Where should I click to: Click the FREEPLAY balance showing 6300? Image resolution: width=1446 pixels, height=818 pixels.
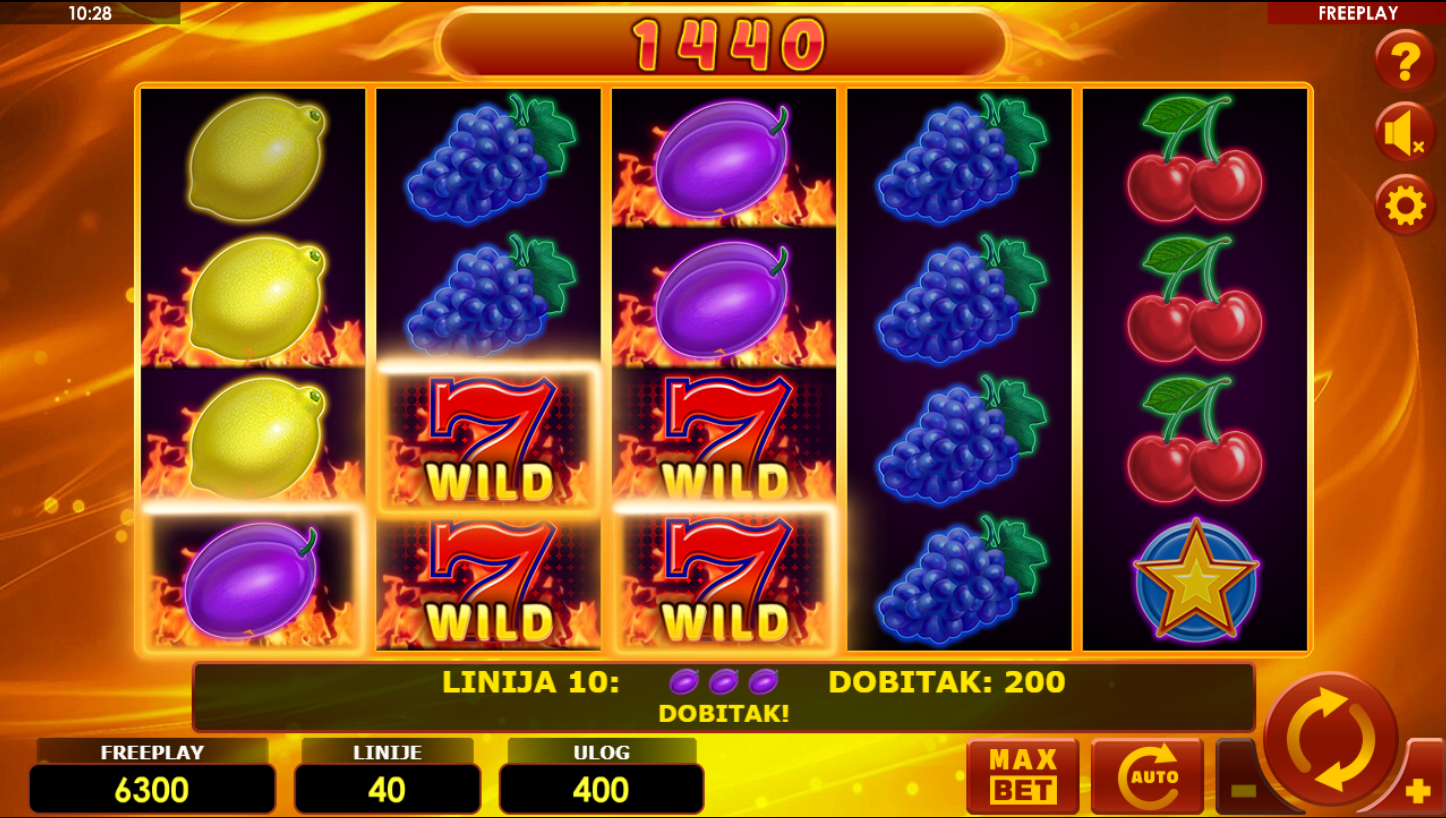click(152, 790)
